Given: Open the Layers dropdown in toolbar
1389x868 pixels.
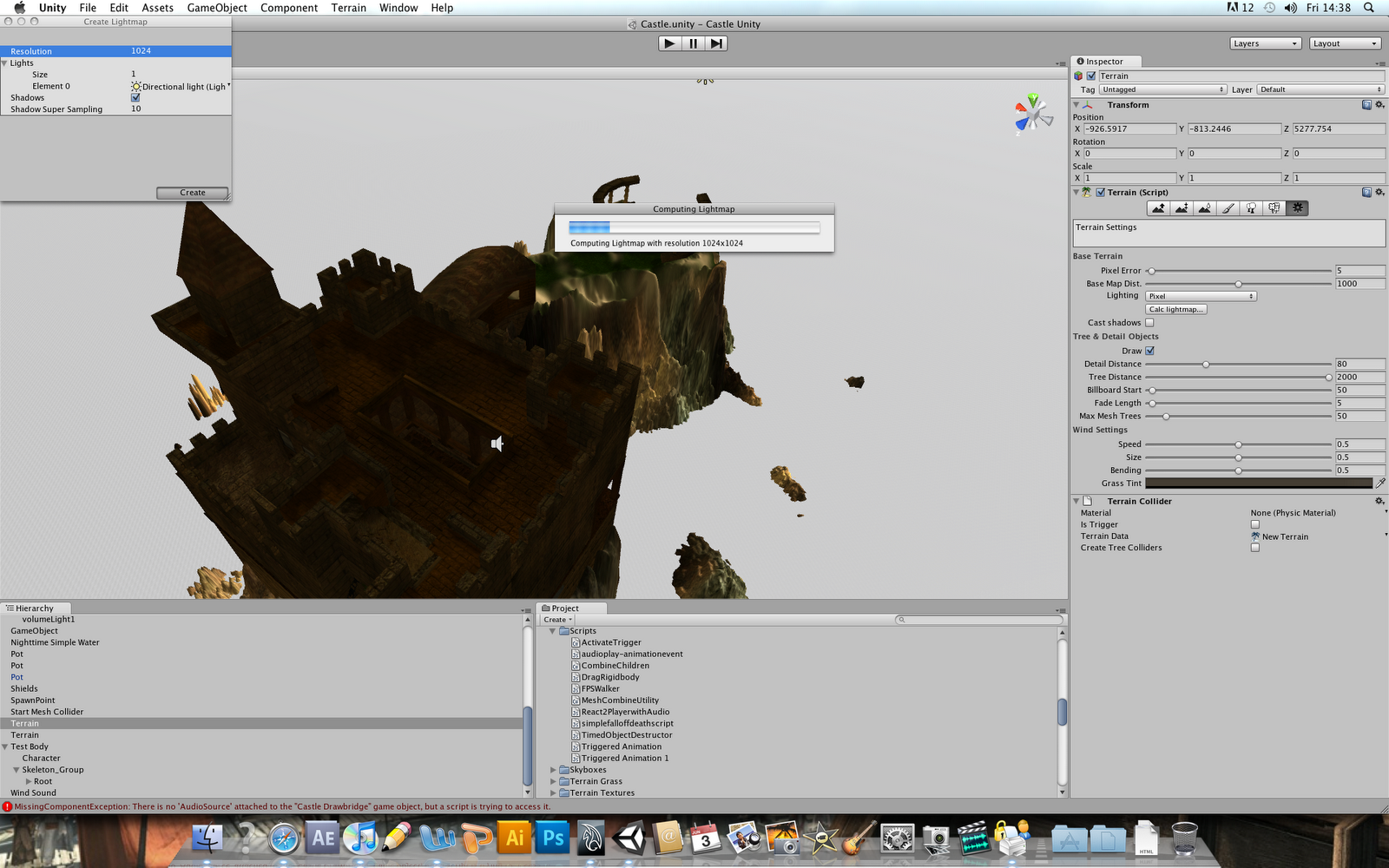Looking at the screenshot, I should point(1266,43).
